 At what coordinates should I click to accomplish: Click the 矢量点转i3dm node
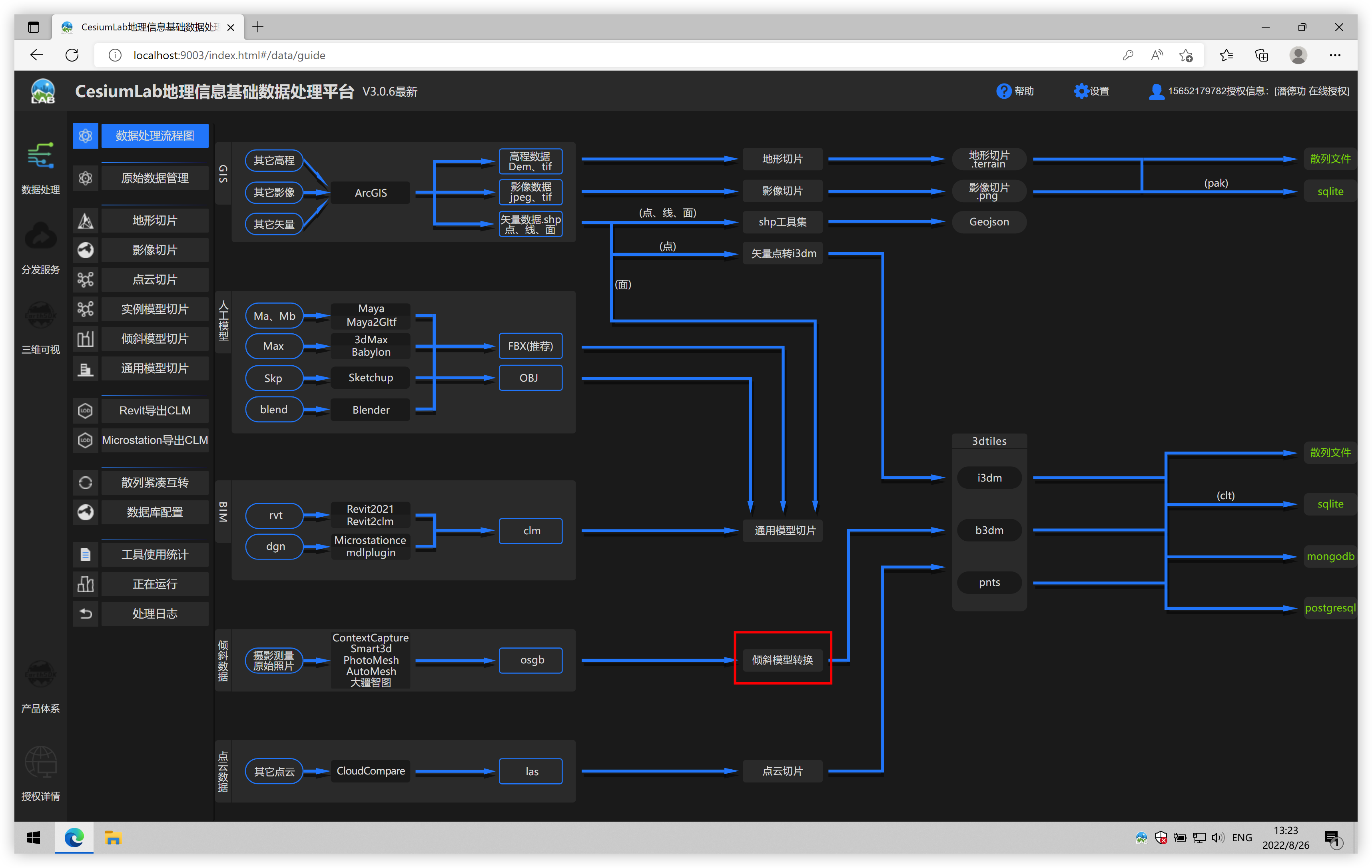pyautogui.click(x=784, y=253)
